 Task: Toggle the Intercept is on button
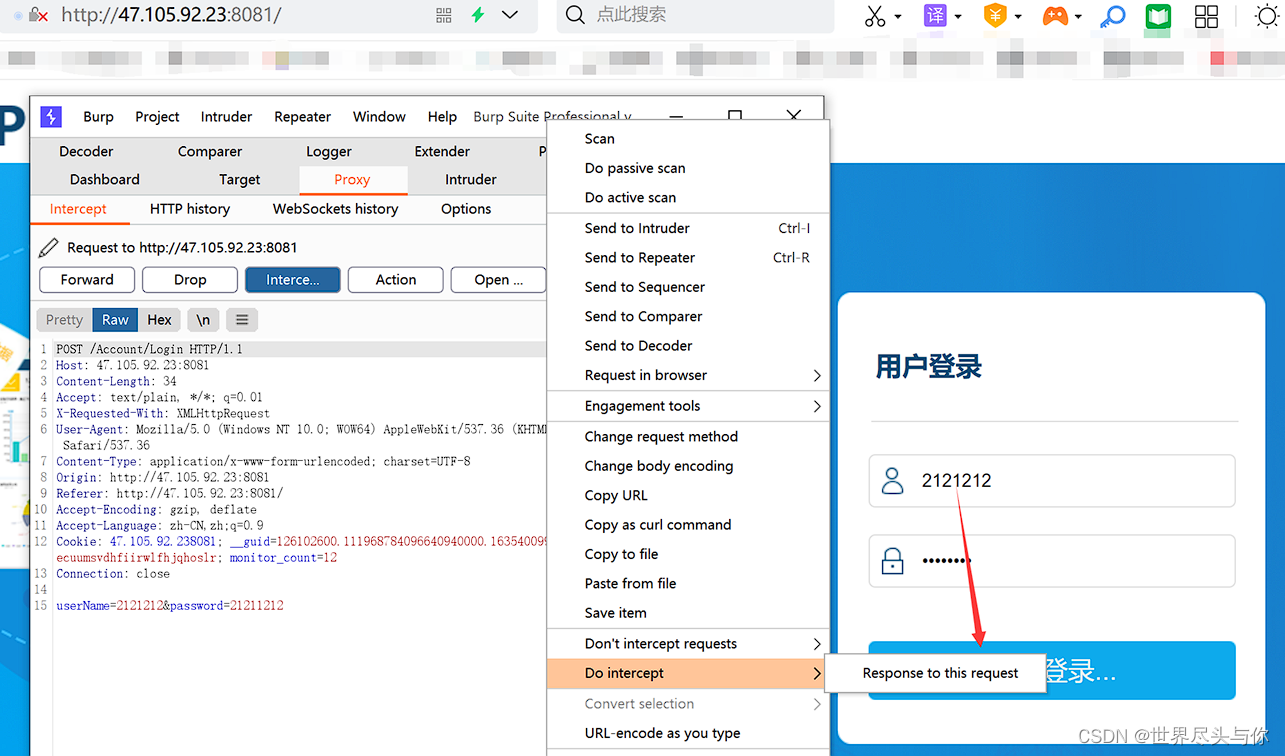point(293,280)
